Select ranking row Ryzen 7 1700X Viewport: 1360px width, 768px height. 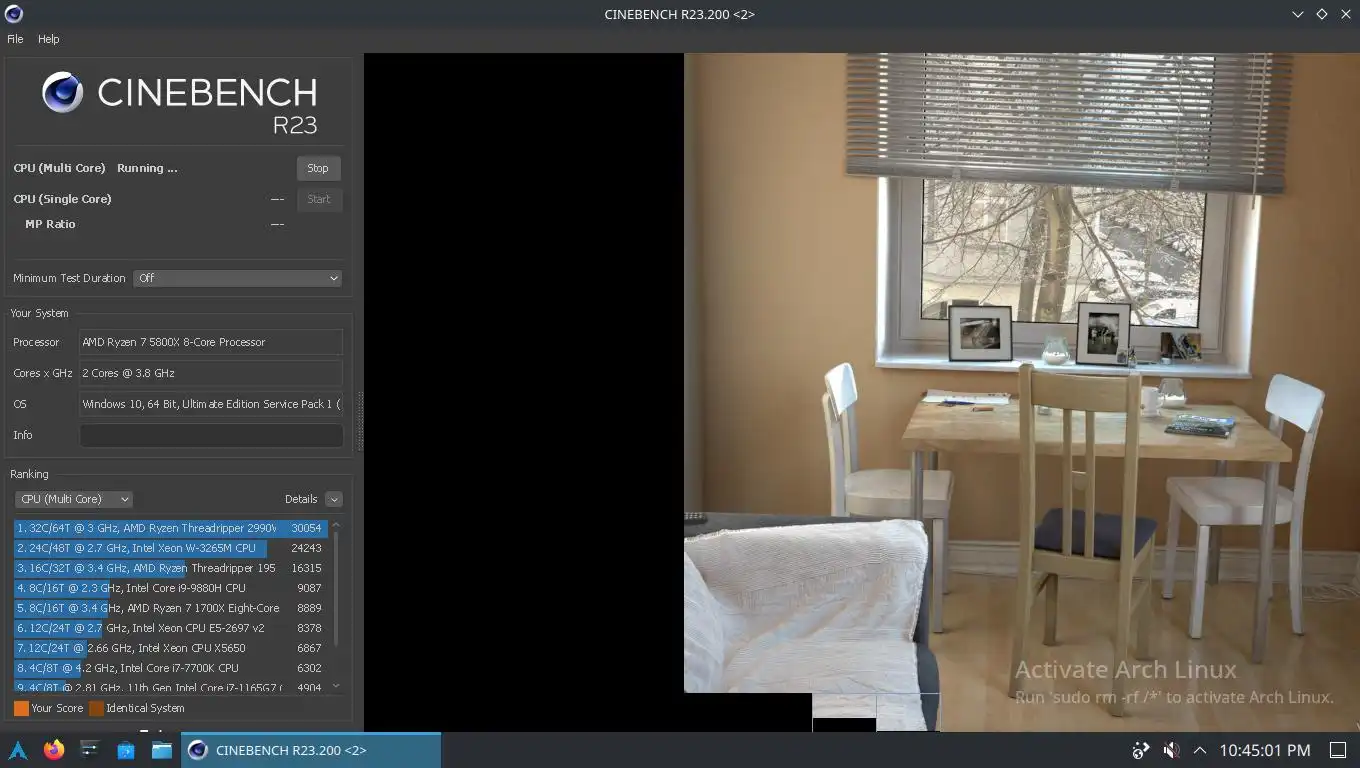click(170, 608)
